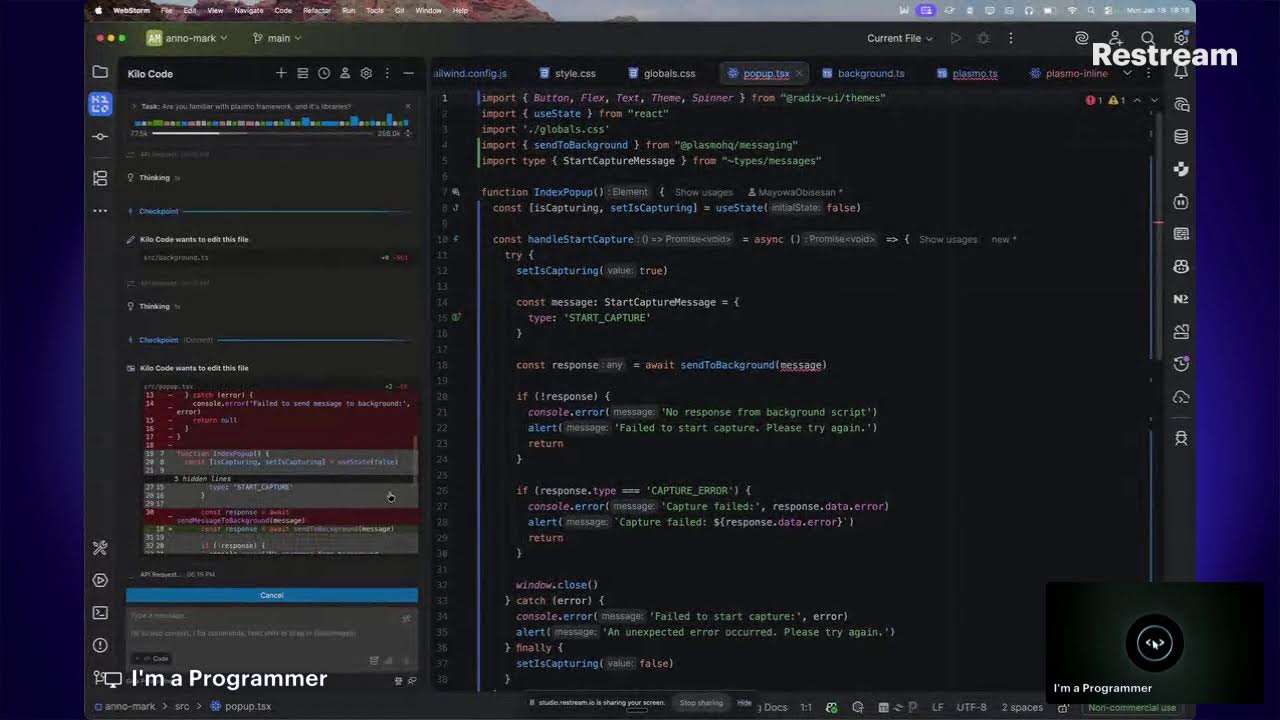Open the Terminal tool window icon
1280x720 pixels.
tap(100, 613)
